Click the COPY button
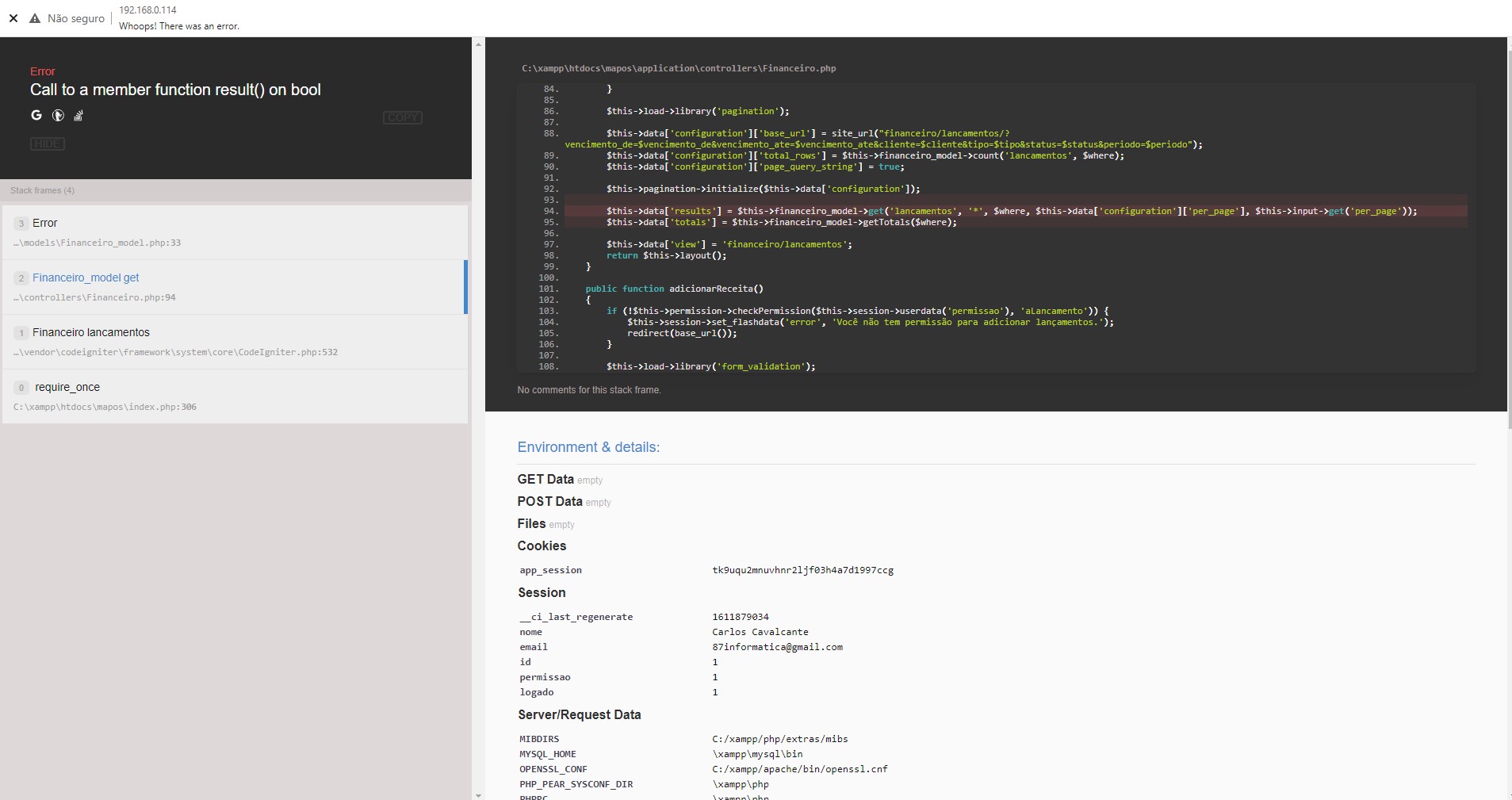 click(403, 117)
